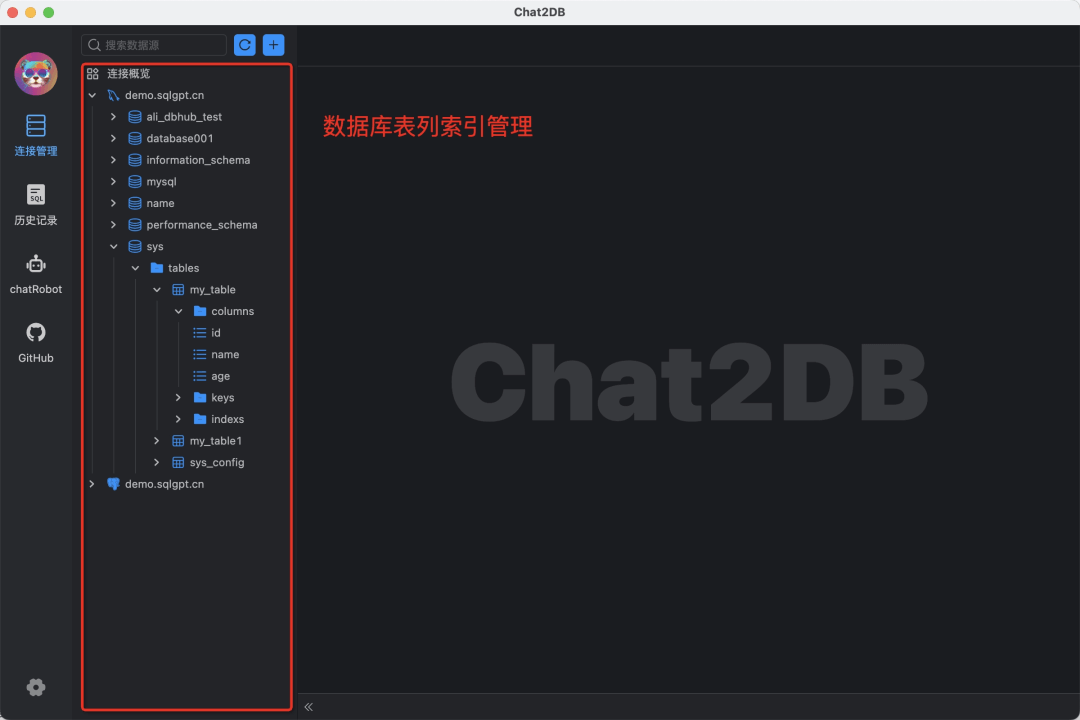Image resolution: width=1080 pixels, height=720 pixels.
Task: Select the information_schema database
Action: click(198, 160)
